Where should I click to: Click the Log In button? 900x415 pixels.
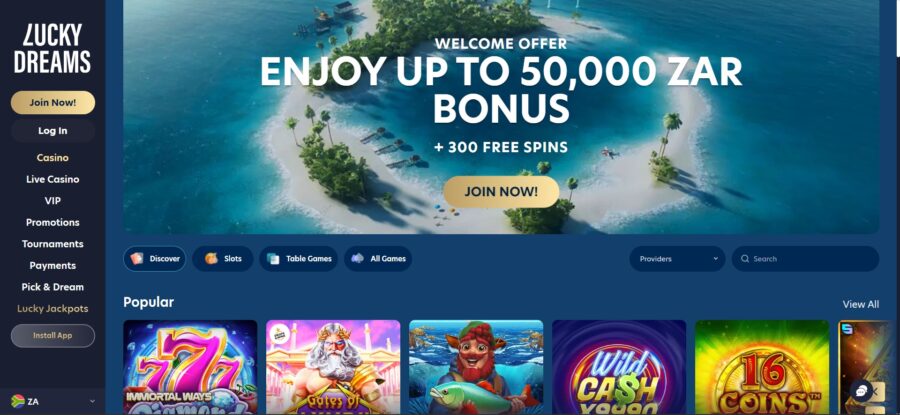[x=53, y=131]
